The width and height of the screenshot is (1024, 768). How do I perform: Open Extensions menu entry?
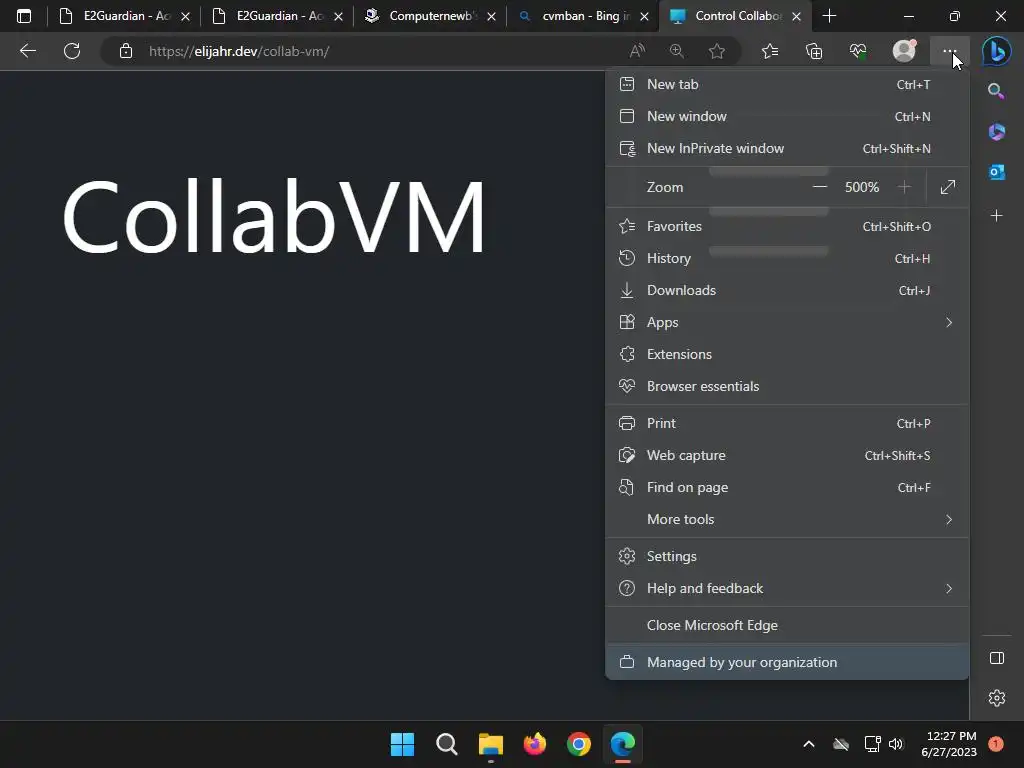tap(786, 355)
